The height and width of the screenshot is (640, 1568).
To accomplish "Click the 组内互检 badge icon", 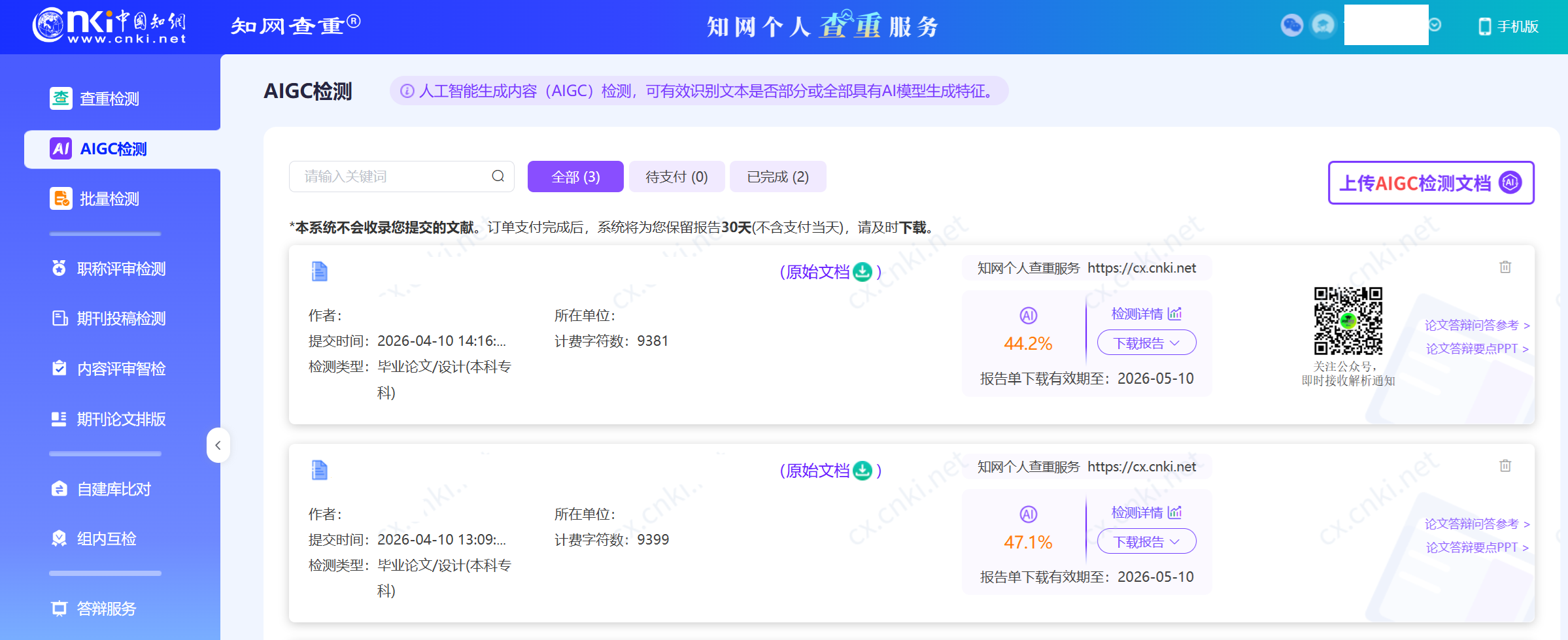I will click(59, 538).
